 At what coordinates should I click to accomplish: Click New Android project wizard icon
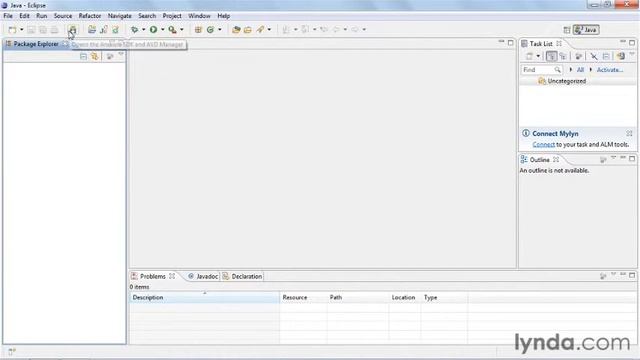tap(92, 30)
